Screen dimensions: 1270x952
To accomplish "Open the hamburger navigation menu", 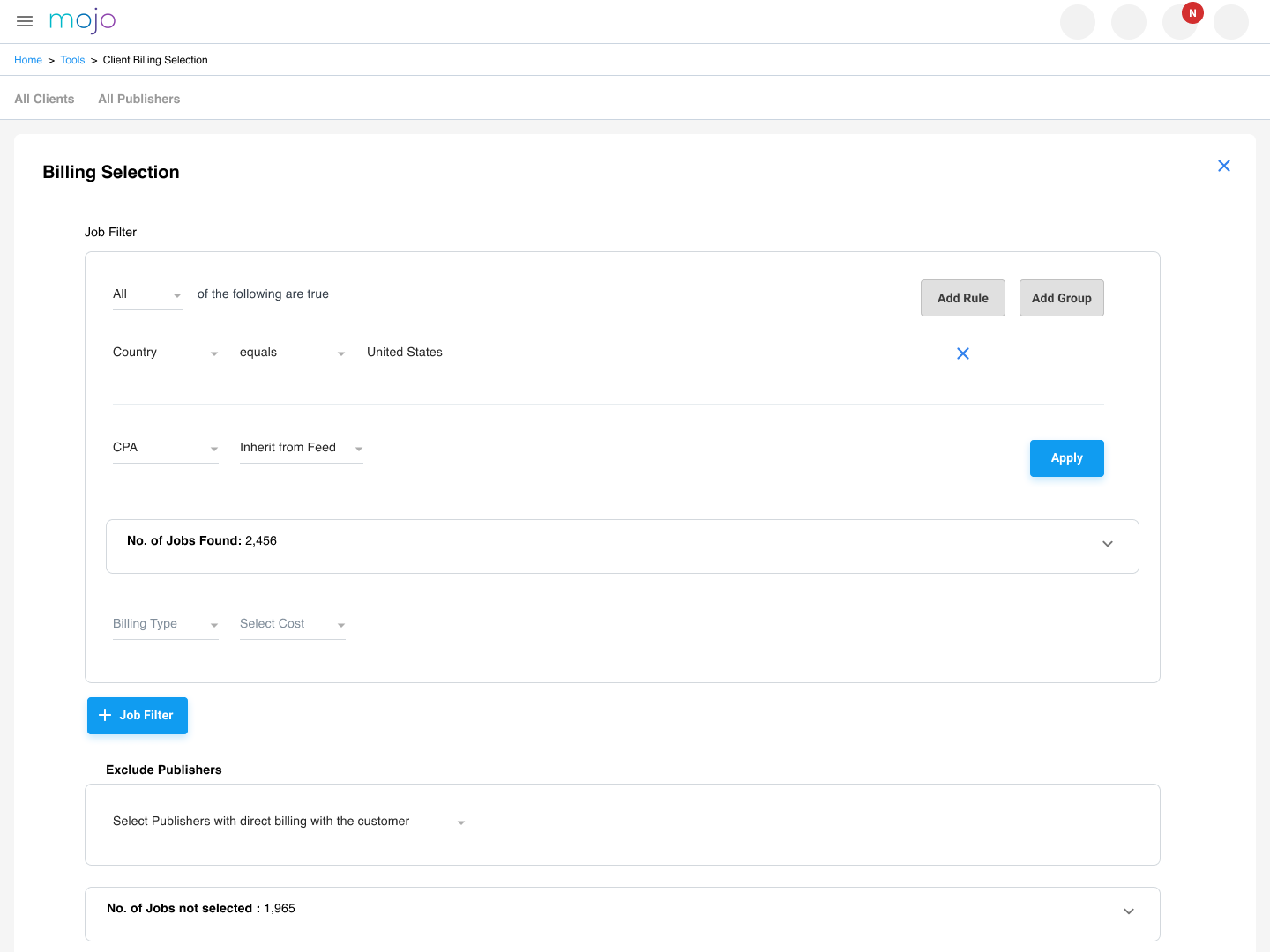I will click(x=25, y=21).
